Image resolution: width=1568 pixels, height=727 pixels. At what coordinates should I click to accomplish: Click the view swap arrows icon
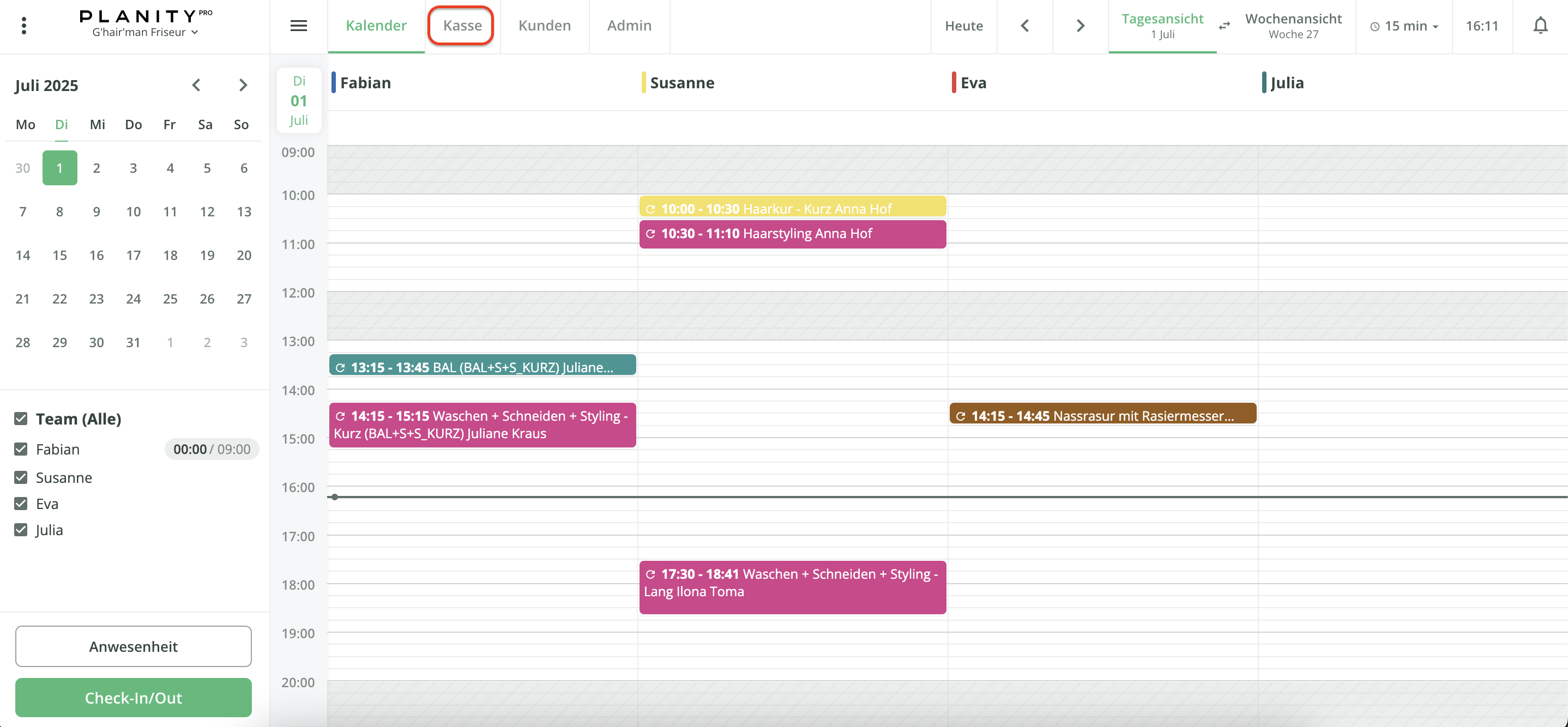tap(1224, 26)
